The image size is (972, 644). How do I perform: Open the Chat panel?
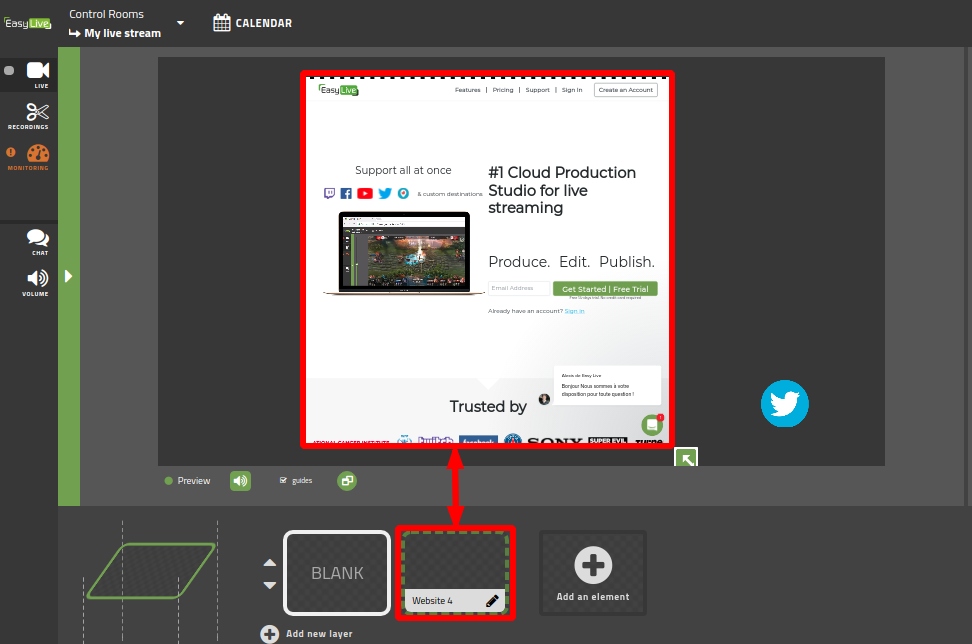tap(38, 242)
